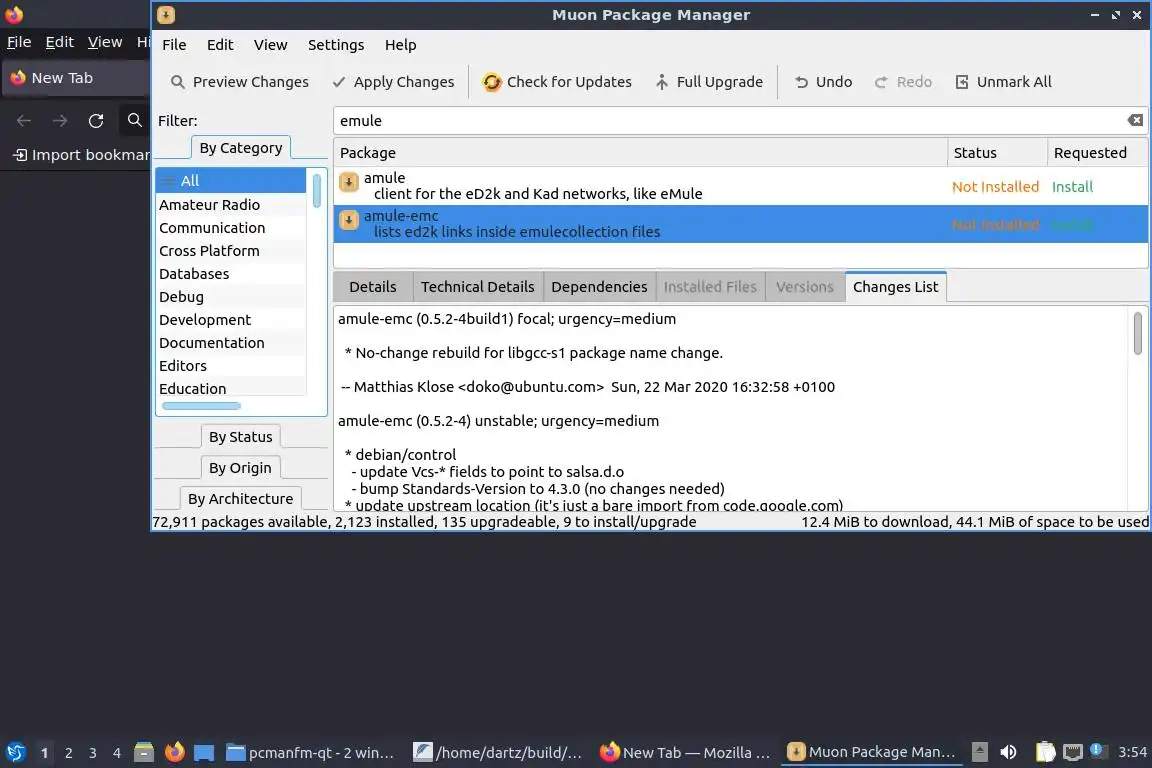Select the Education category
This screenshot has height=768, width=1152.
(231, 388)
